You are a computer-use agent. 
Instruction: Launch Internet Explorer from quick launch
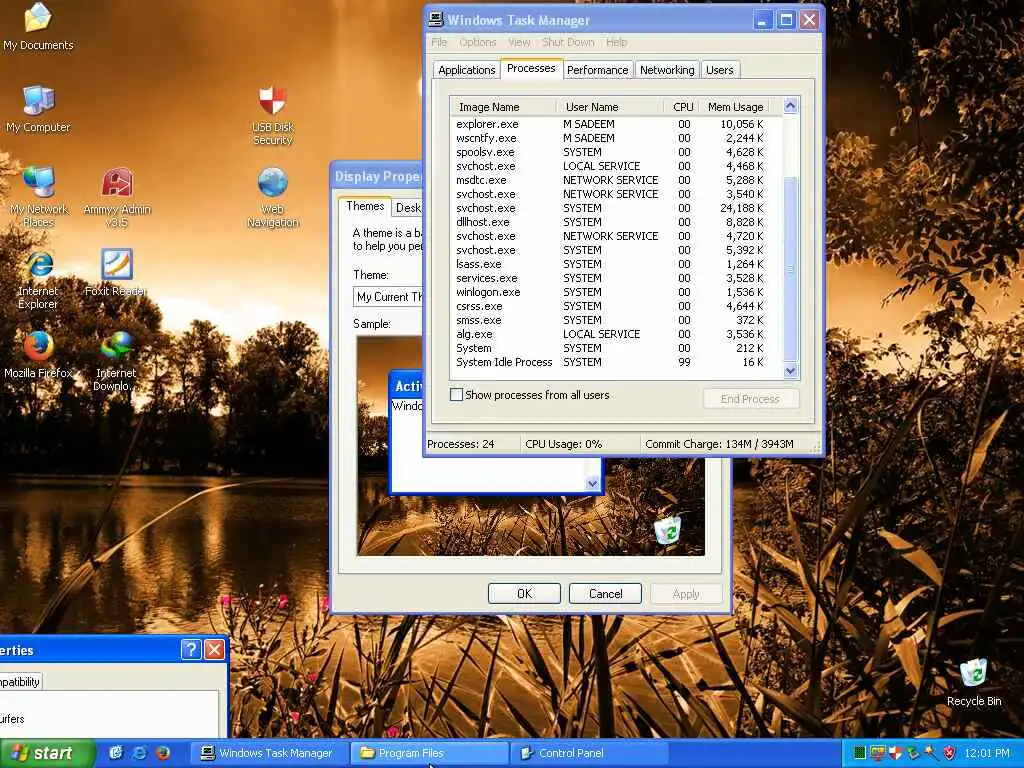tap(139, 753)
